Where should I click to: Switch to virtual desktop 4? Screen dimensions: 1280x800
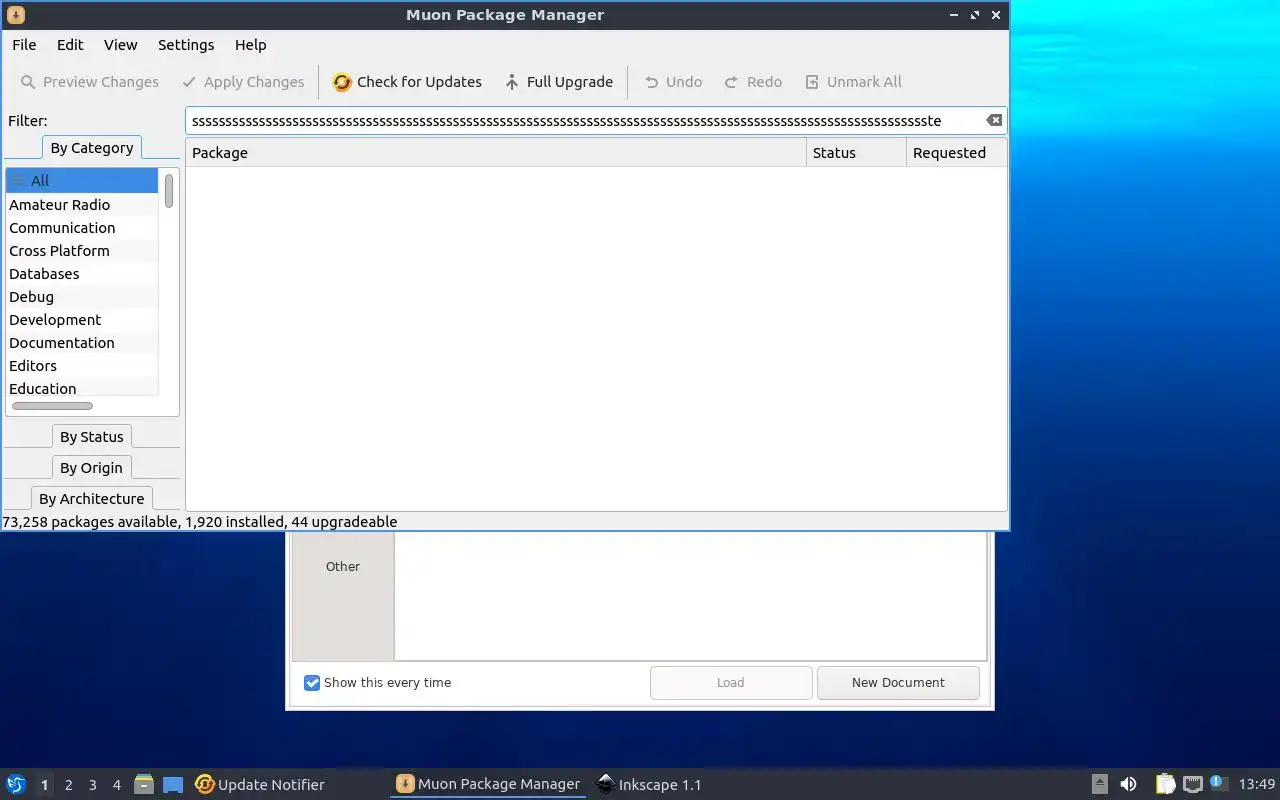[116, 785]
